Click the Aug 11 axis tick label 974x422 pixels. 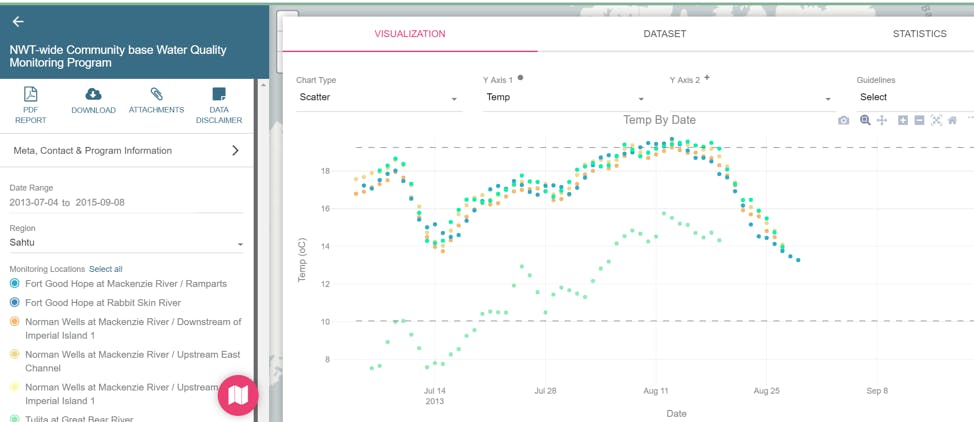[656, 391]
